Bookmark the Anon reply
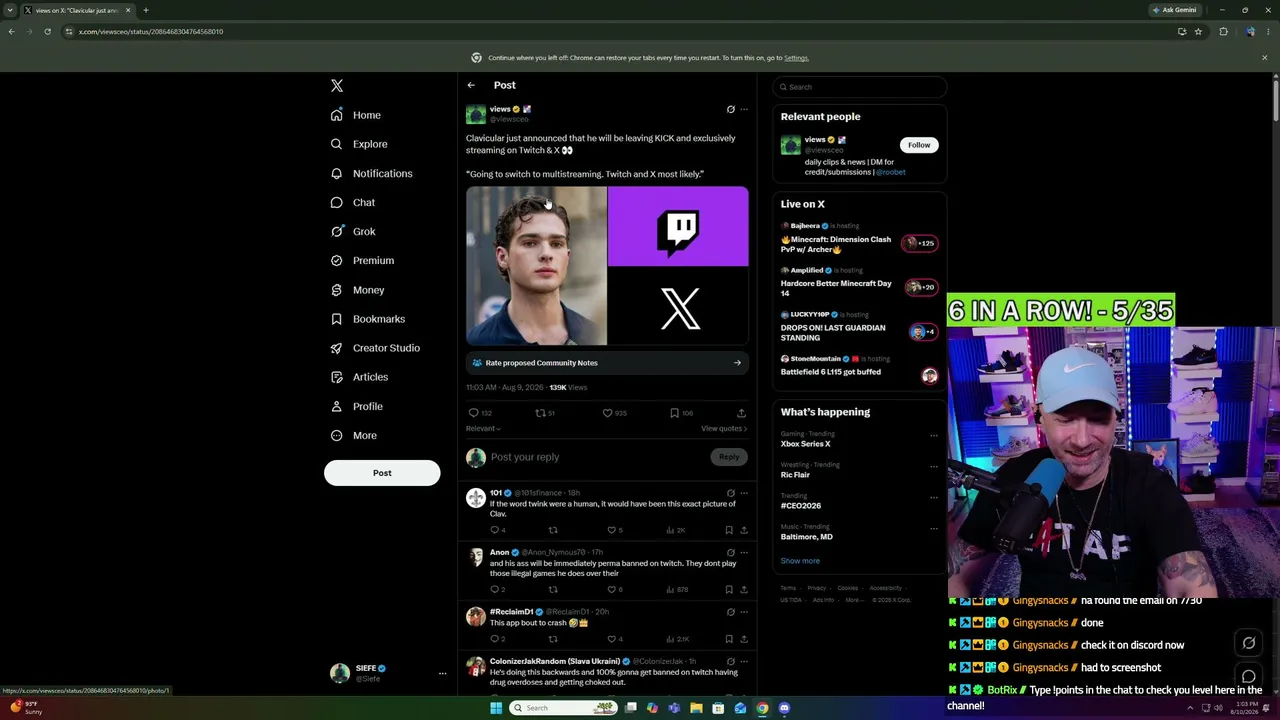Image resolution: width=1280 pixels, height=720 pixels. pos(729,589)
